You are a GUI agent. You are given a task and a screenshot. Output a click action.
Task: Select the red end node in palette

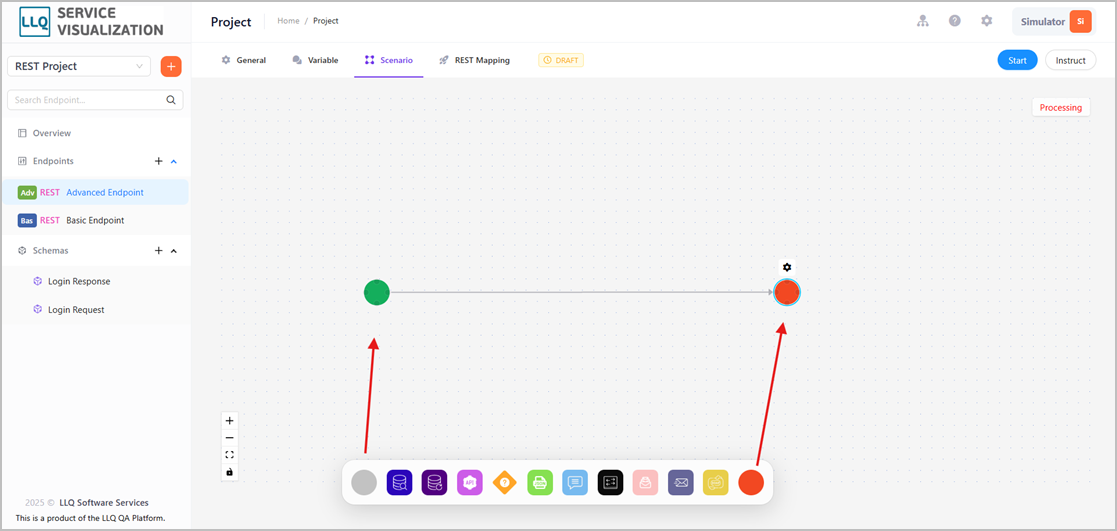[x=751, y=483]
